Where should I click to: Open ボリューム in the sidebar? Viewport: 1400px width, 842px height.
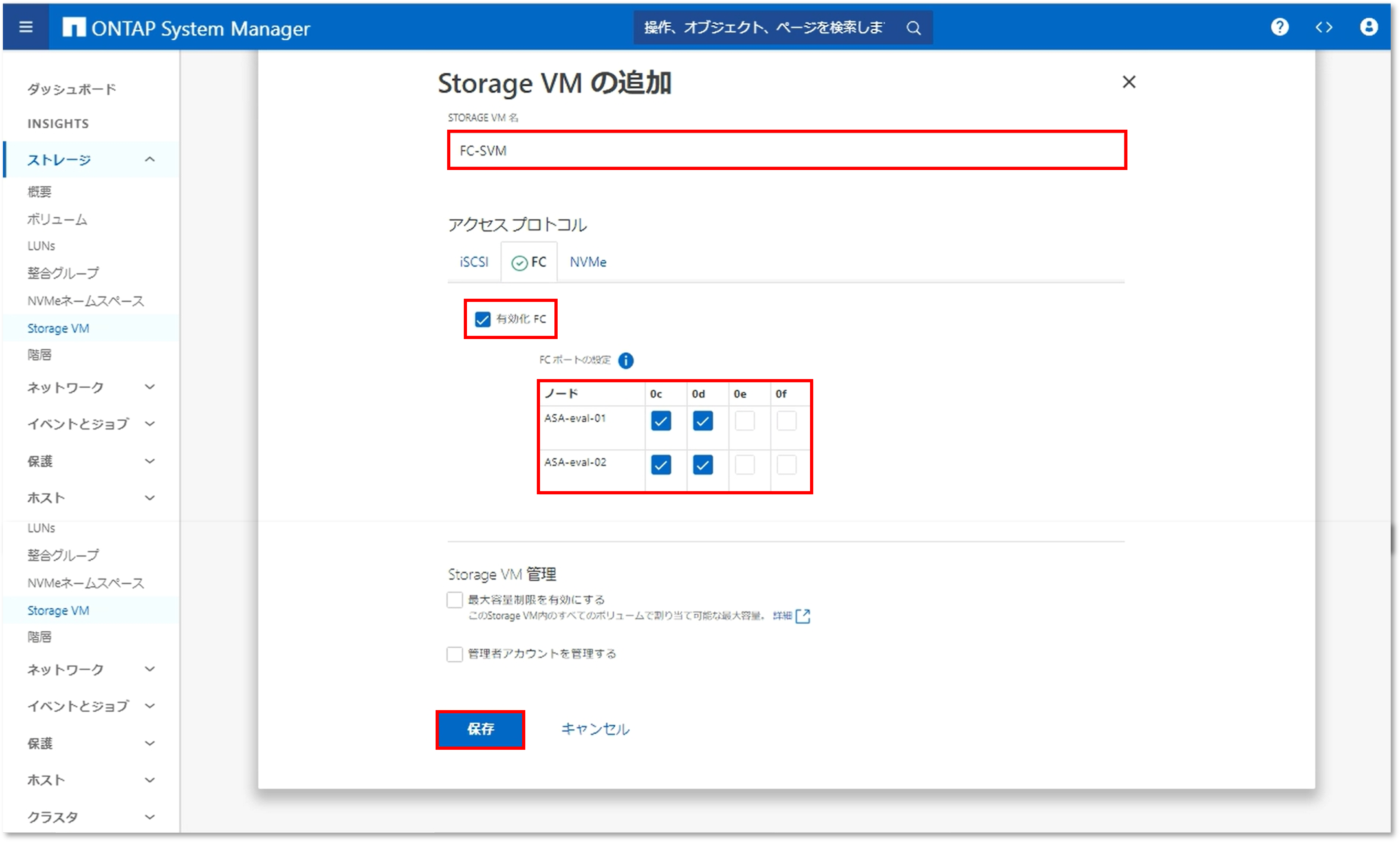57,219
